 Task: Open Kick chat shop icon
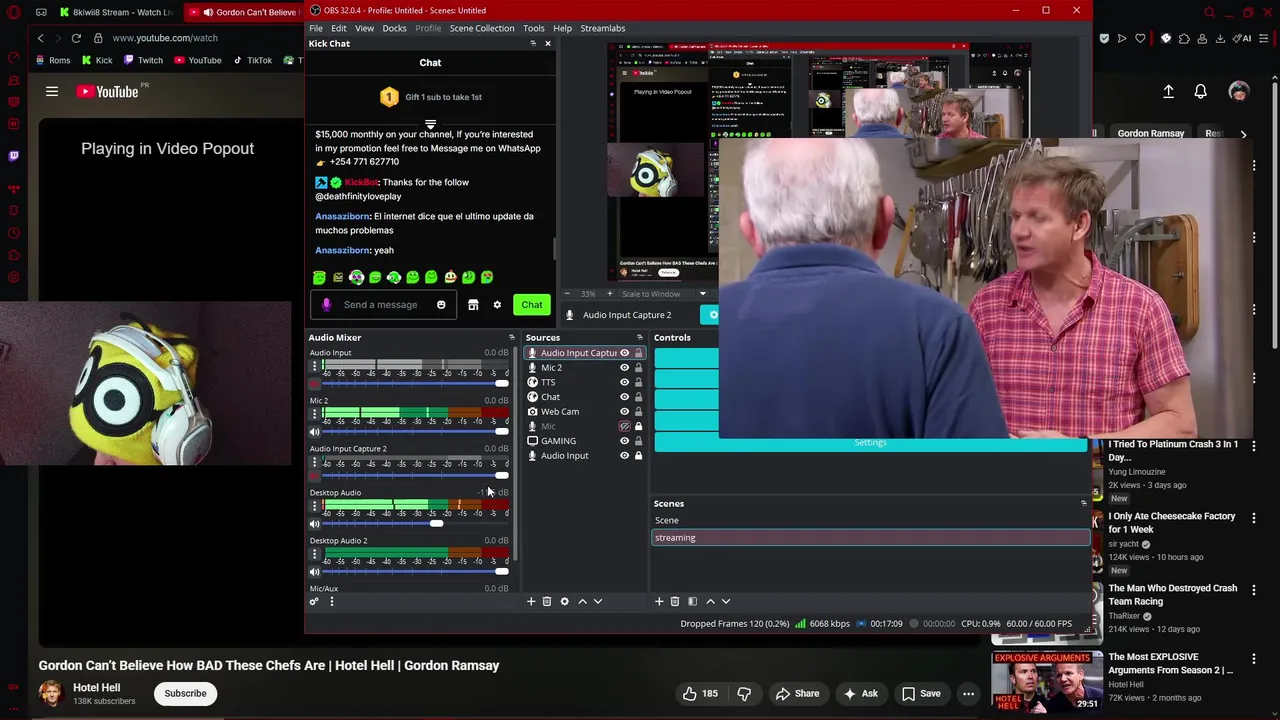(473, 305)
